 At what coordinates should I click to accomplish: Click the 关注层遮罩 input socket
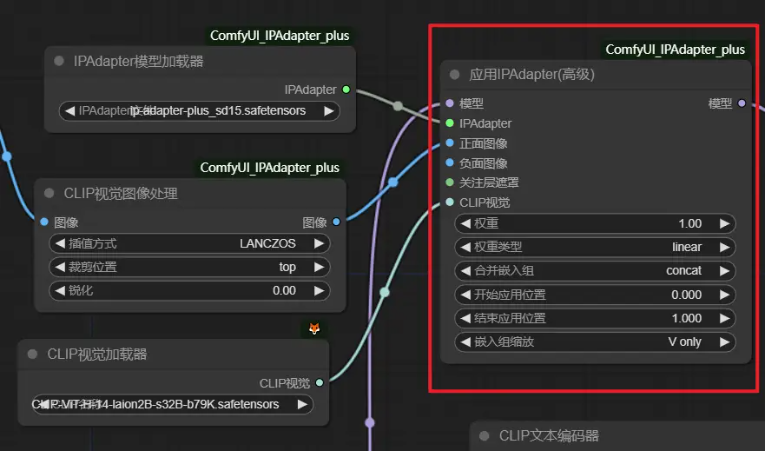coord(450,182)
